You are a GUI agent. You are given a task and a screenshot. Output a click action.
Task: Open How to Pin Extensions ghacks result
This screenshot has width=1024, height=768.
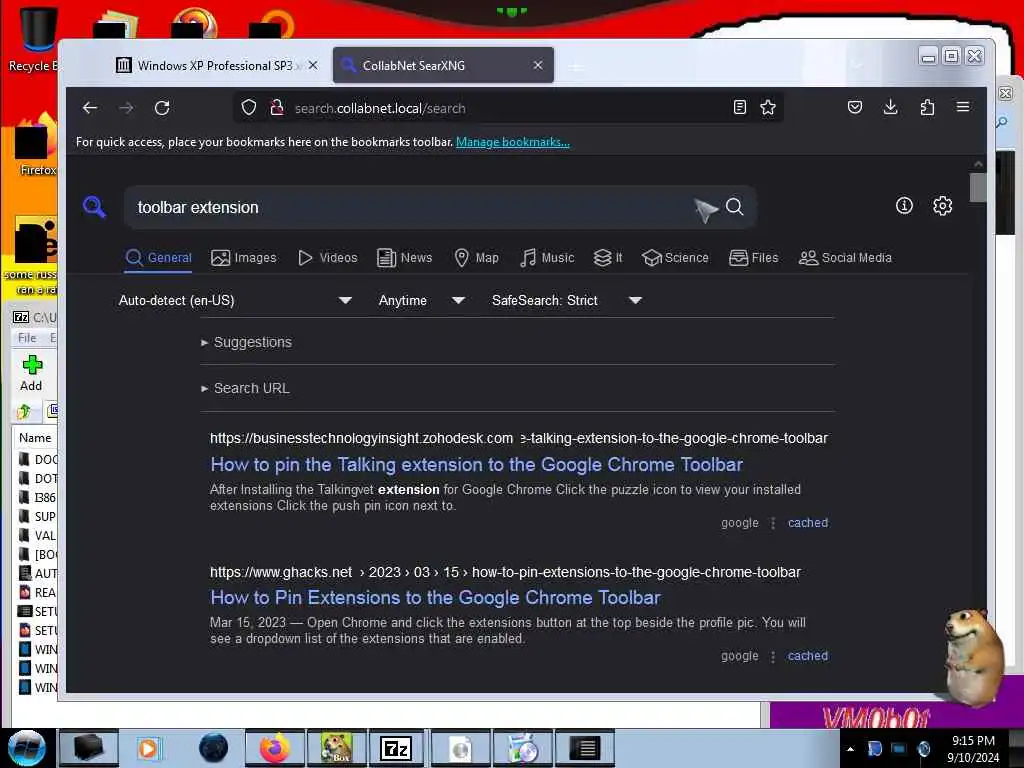point(435,598)
